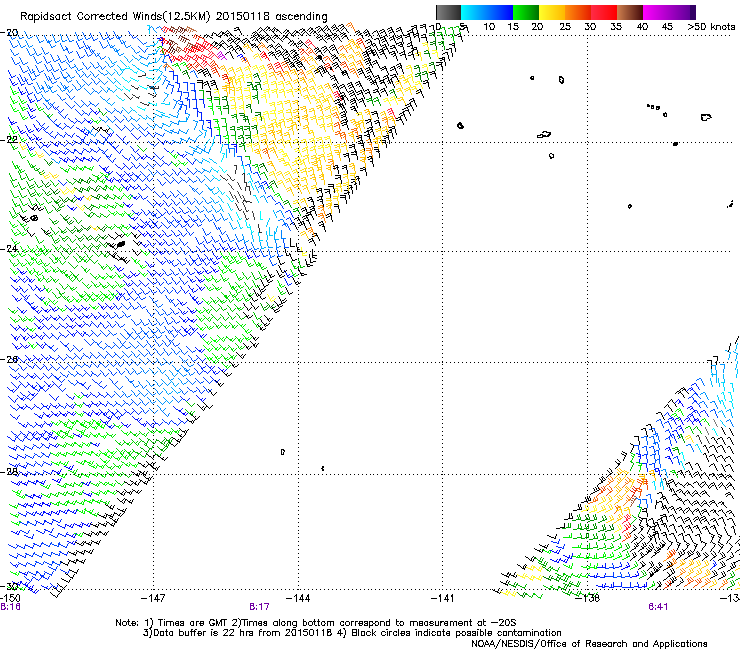Click the 'Times are GMT' note text
This screenshot has height=650, width=740.
193,623
